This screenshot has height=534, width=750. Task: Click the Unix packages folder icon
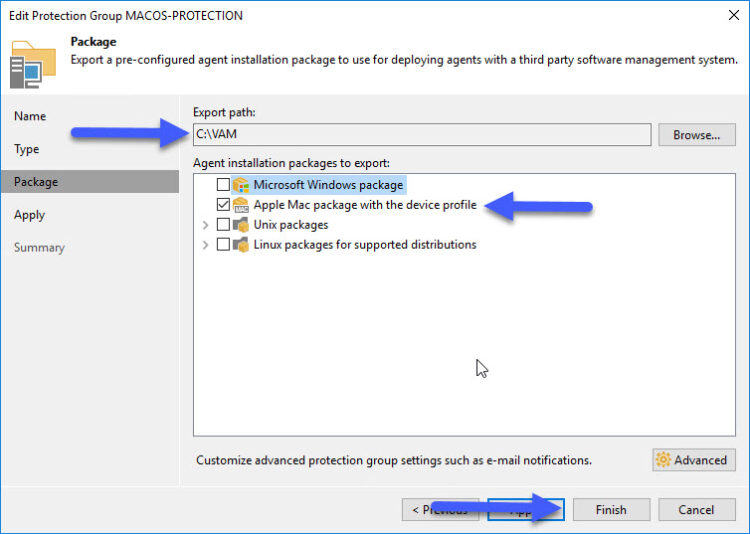pos(241,224)
